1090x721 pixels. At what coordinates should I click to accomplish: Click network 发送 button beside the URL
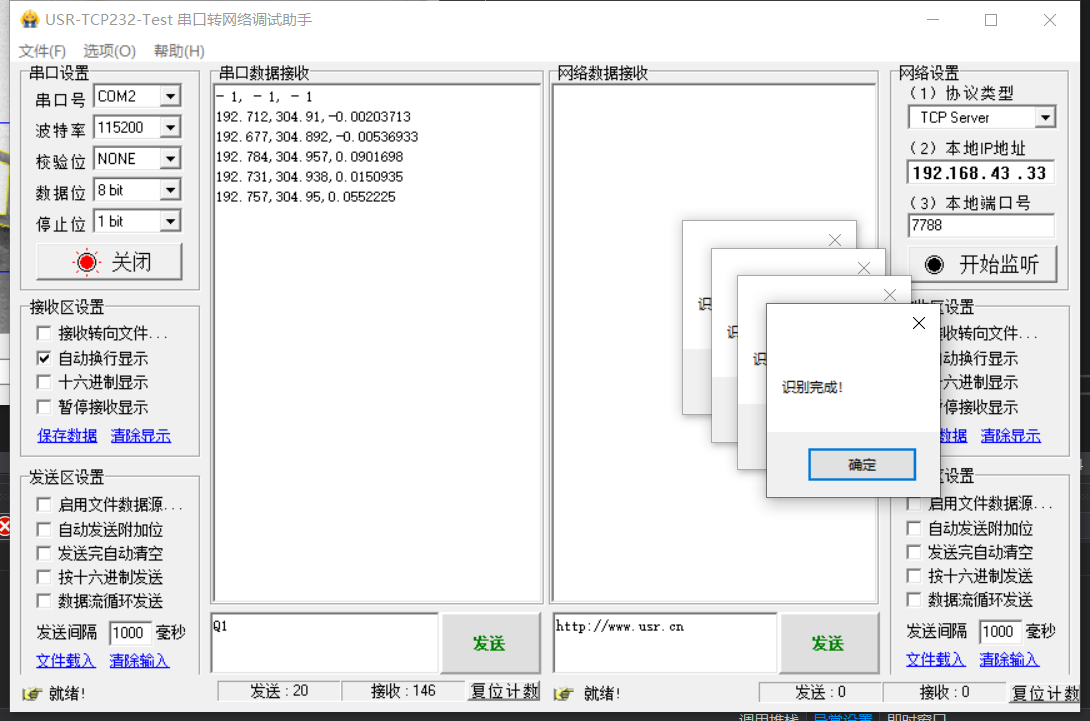(x=828, y=643)
